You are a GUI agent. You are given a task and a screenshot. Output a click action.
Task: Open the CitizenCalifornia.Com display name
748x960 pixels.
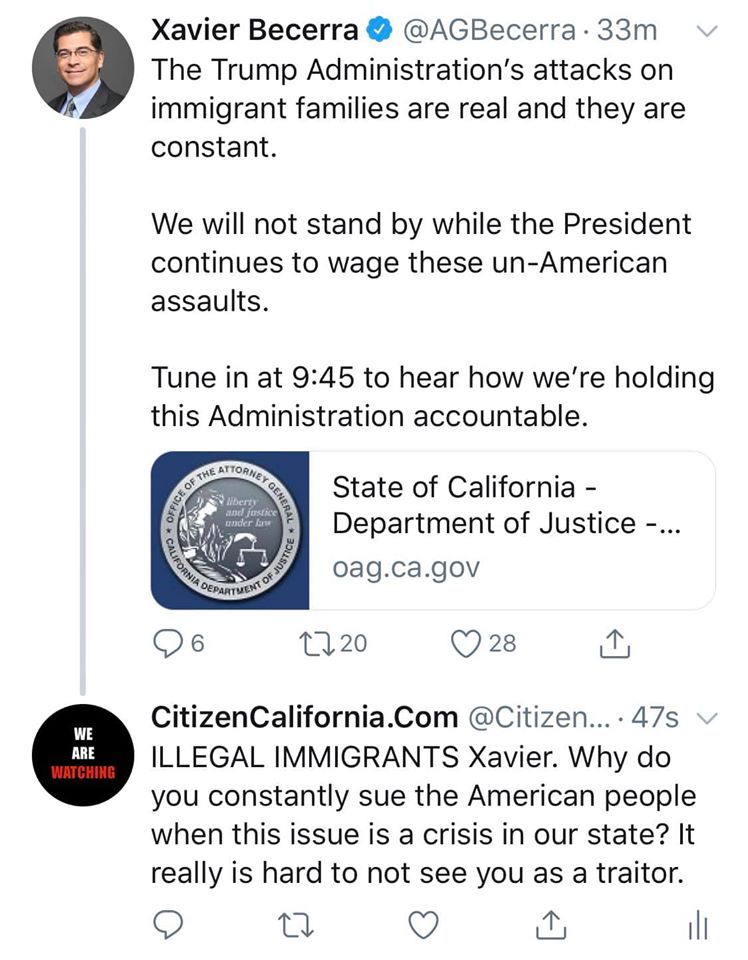pyautogui.click(x=303, y=717)
